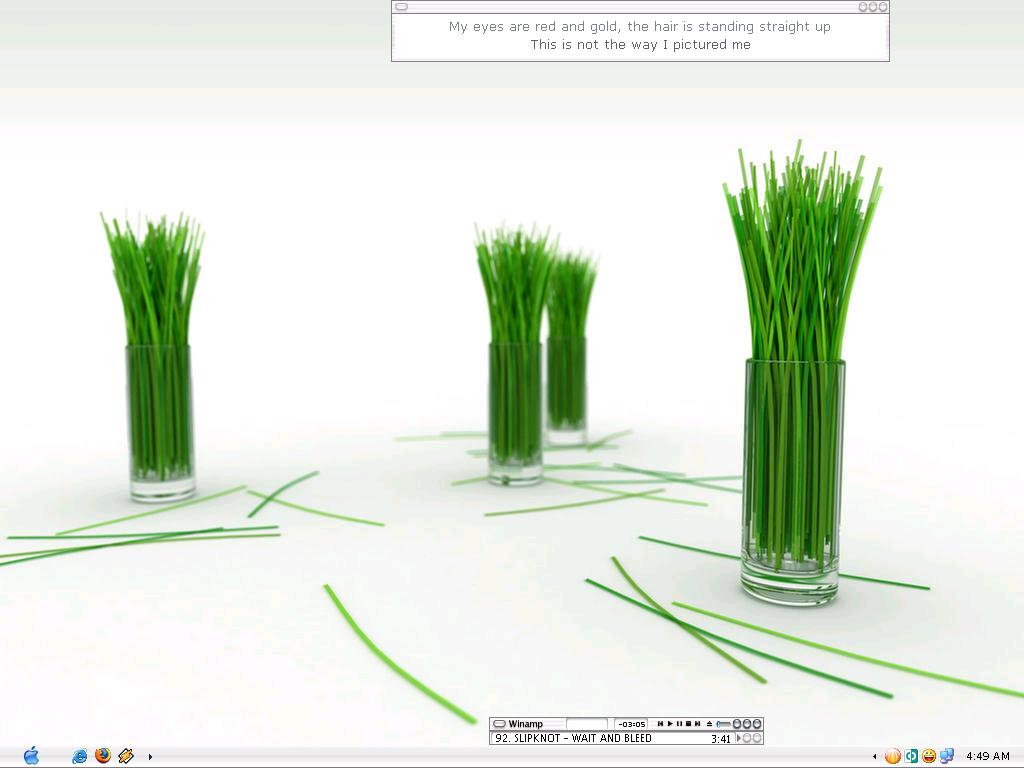The width and height of the screenshot is (1024, 768).
Task: Skip to next track in Winamp
Action: [697, 724]
